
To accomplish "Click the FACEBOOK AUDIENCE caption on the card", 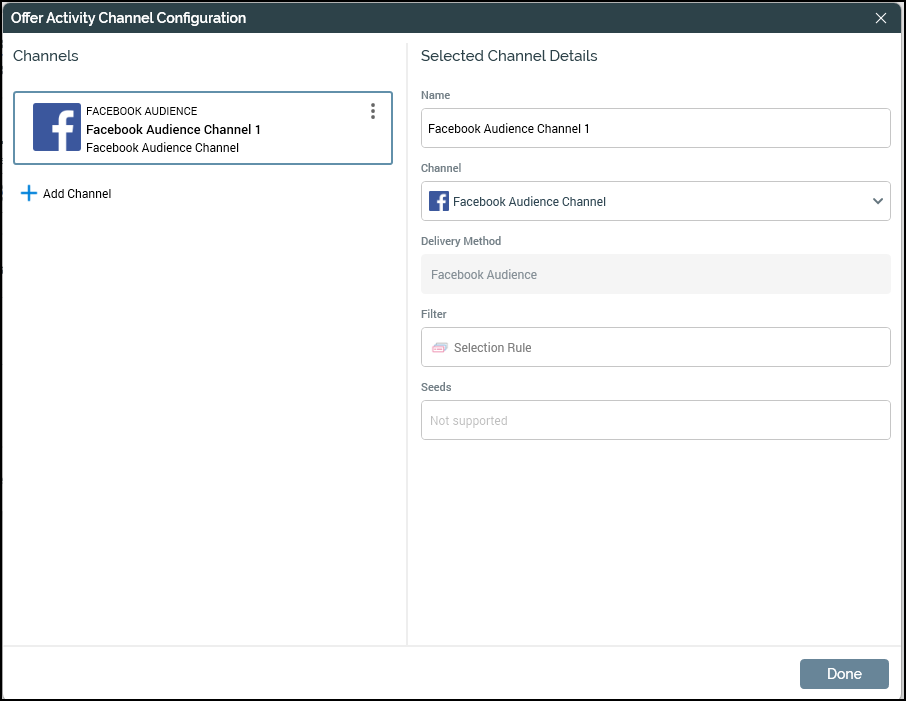I will point(142,111).
